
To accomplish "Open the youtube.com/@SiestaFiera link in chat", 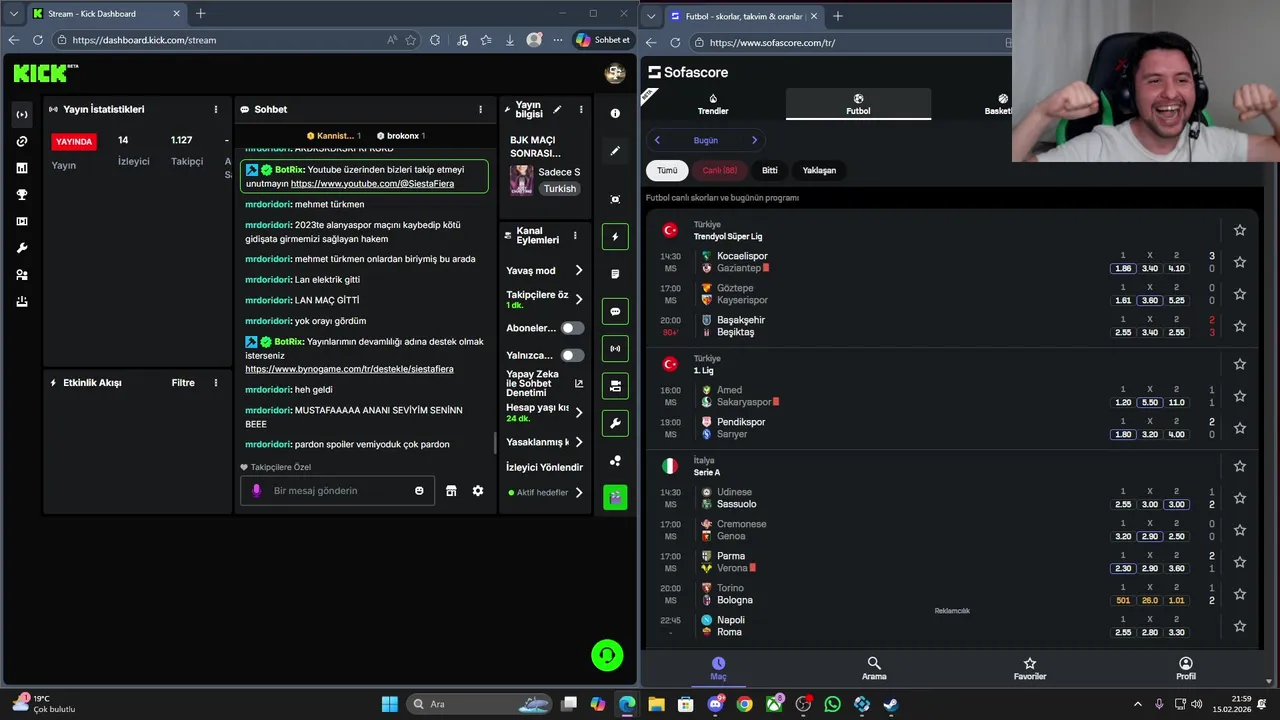I will (x=372, y=184).
